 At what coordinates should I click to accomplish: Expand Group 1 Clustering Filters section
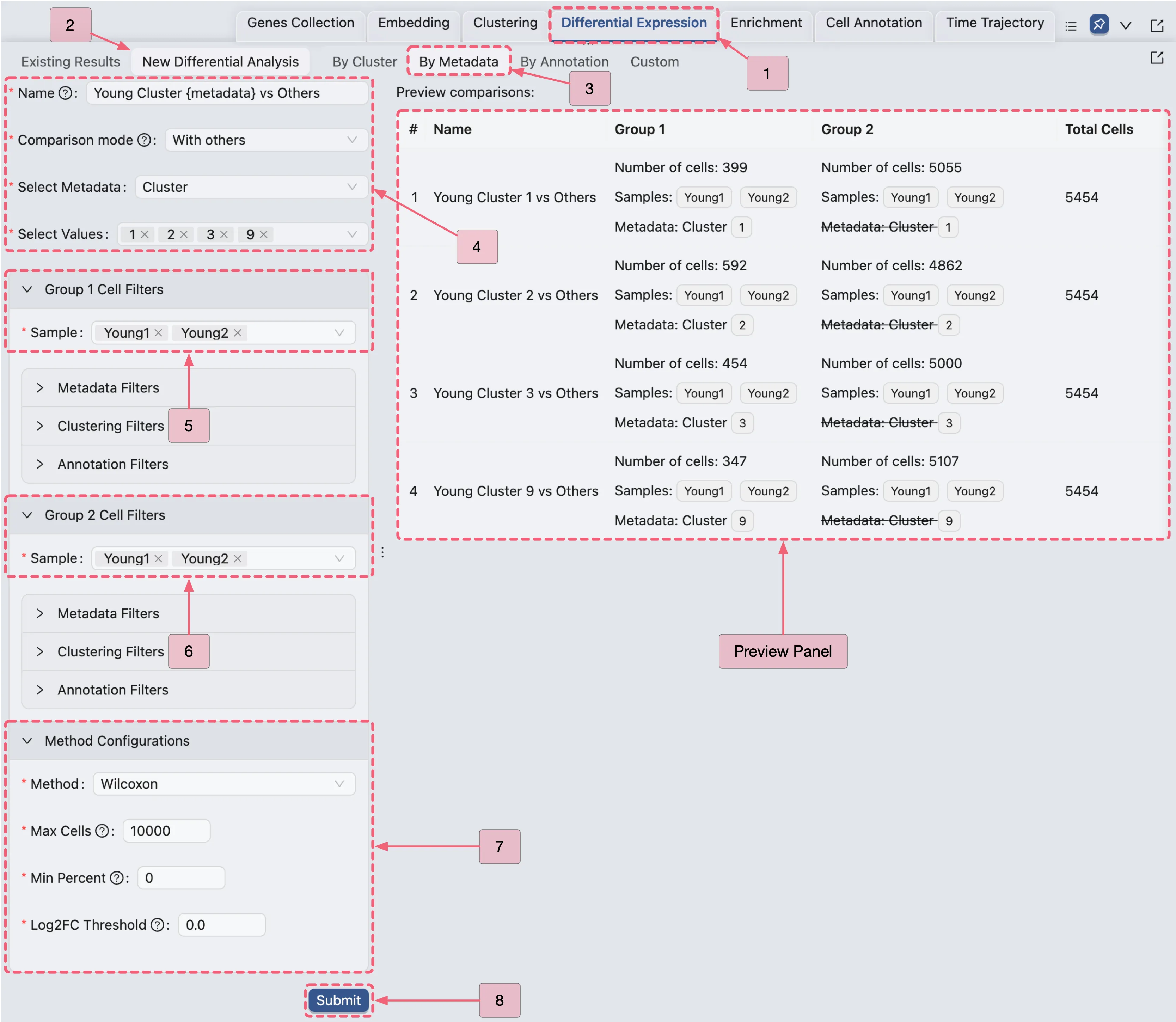[110, 426]
